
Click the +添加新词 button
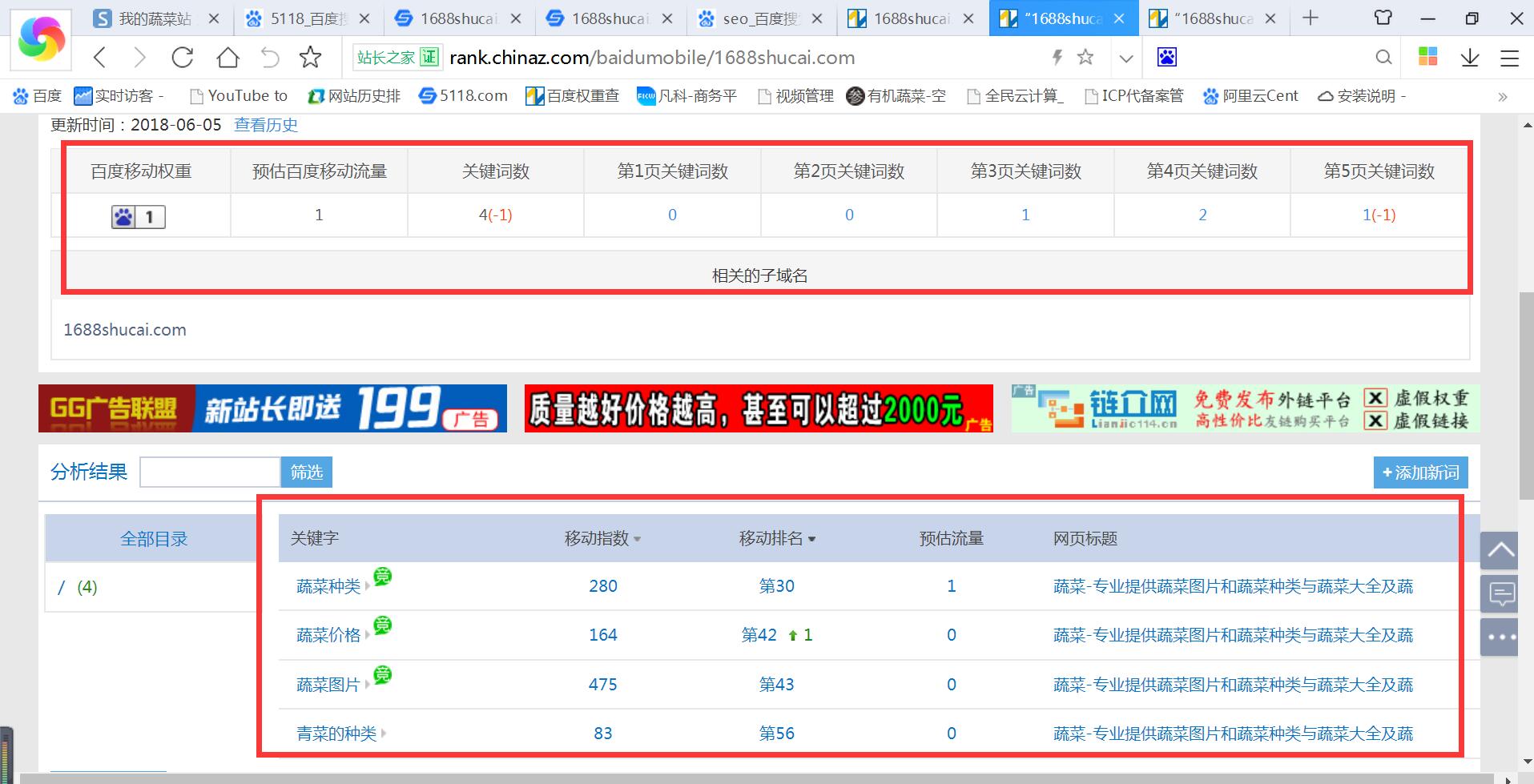click(x=1419, y=472)
